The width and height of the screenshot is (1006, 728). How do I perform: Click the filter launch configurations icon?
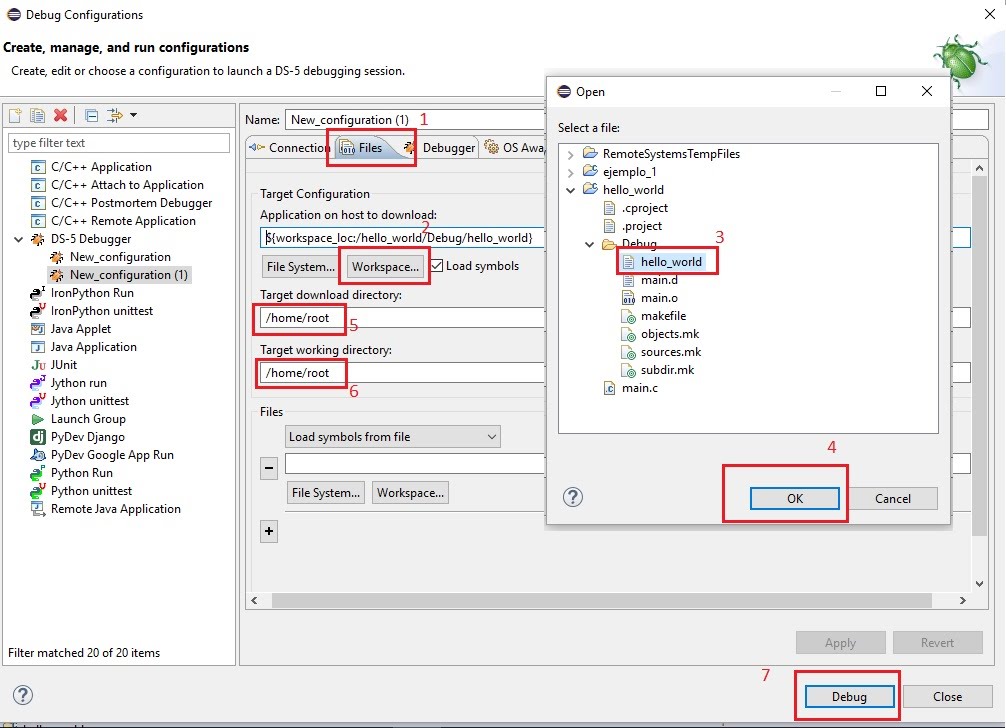coord(115,115)
